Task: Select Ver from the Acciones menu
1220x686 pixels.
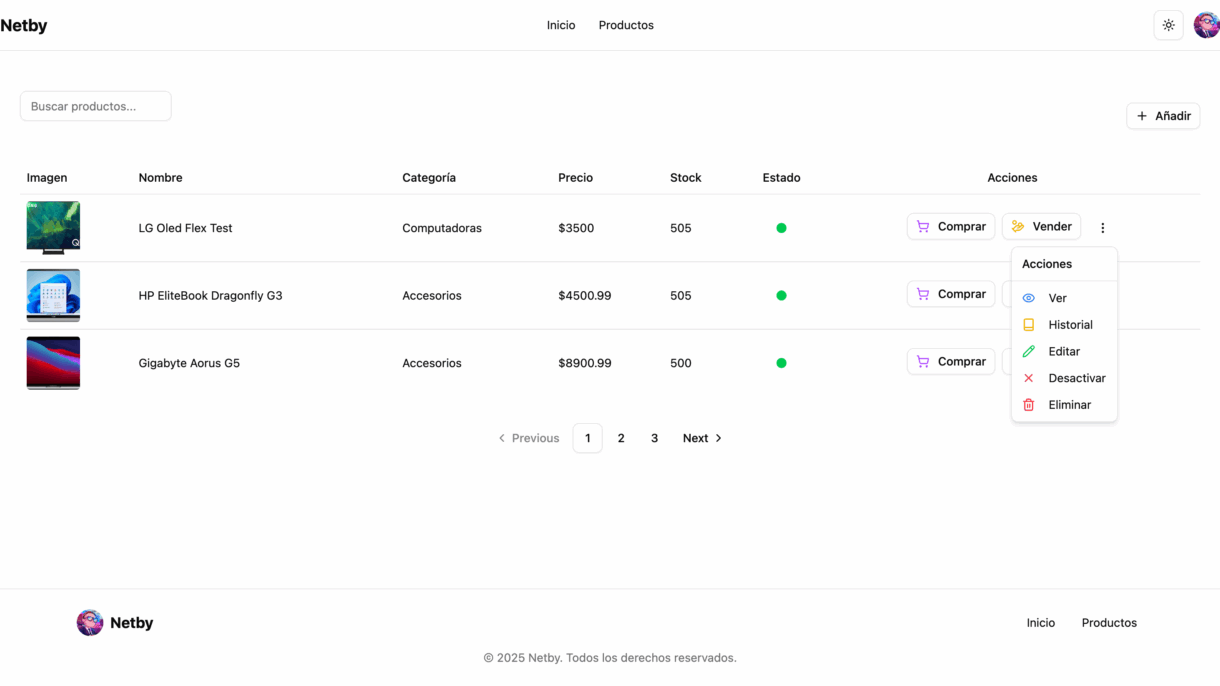Action: coord(1057,298)
